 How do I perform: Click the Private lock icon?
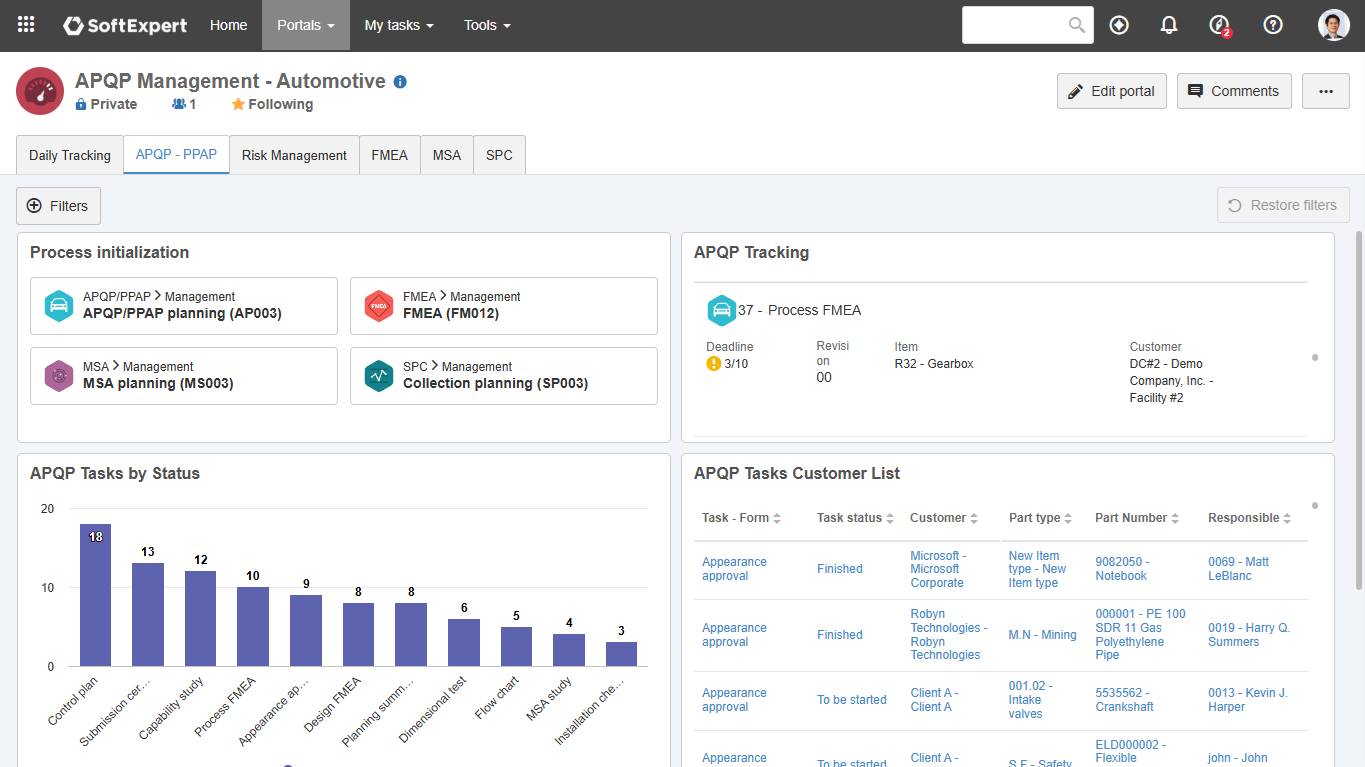point(81,104)
